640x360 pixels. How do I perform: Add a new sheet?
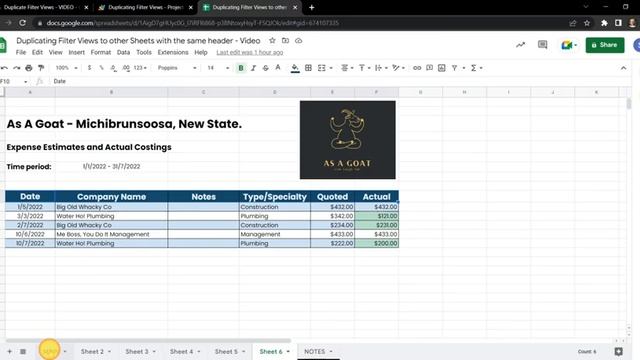point(9,351)
